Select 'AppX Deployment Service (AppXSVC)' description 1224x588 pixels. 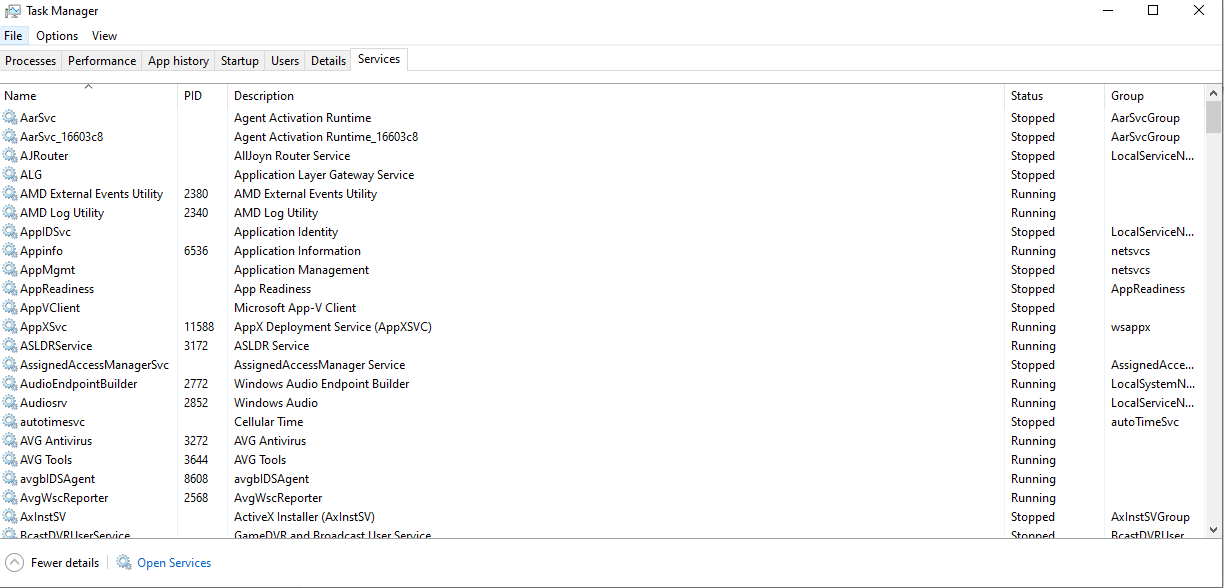click(x=333, y=327)
